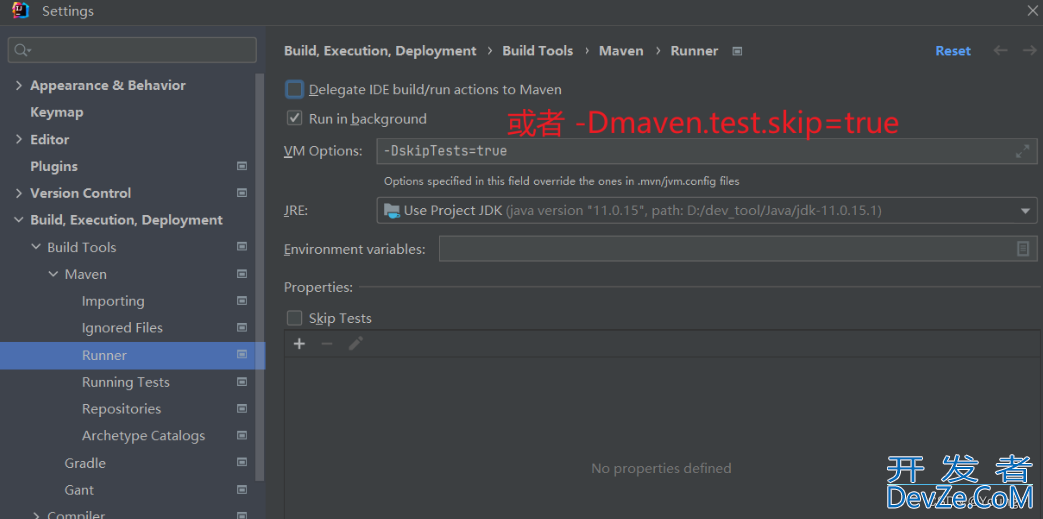Click the project-level icon beside Repositories
This screenshot has height=519, width=1043.
point(242,409)
